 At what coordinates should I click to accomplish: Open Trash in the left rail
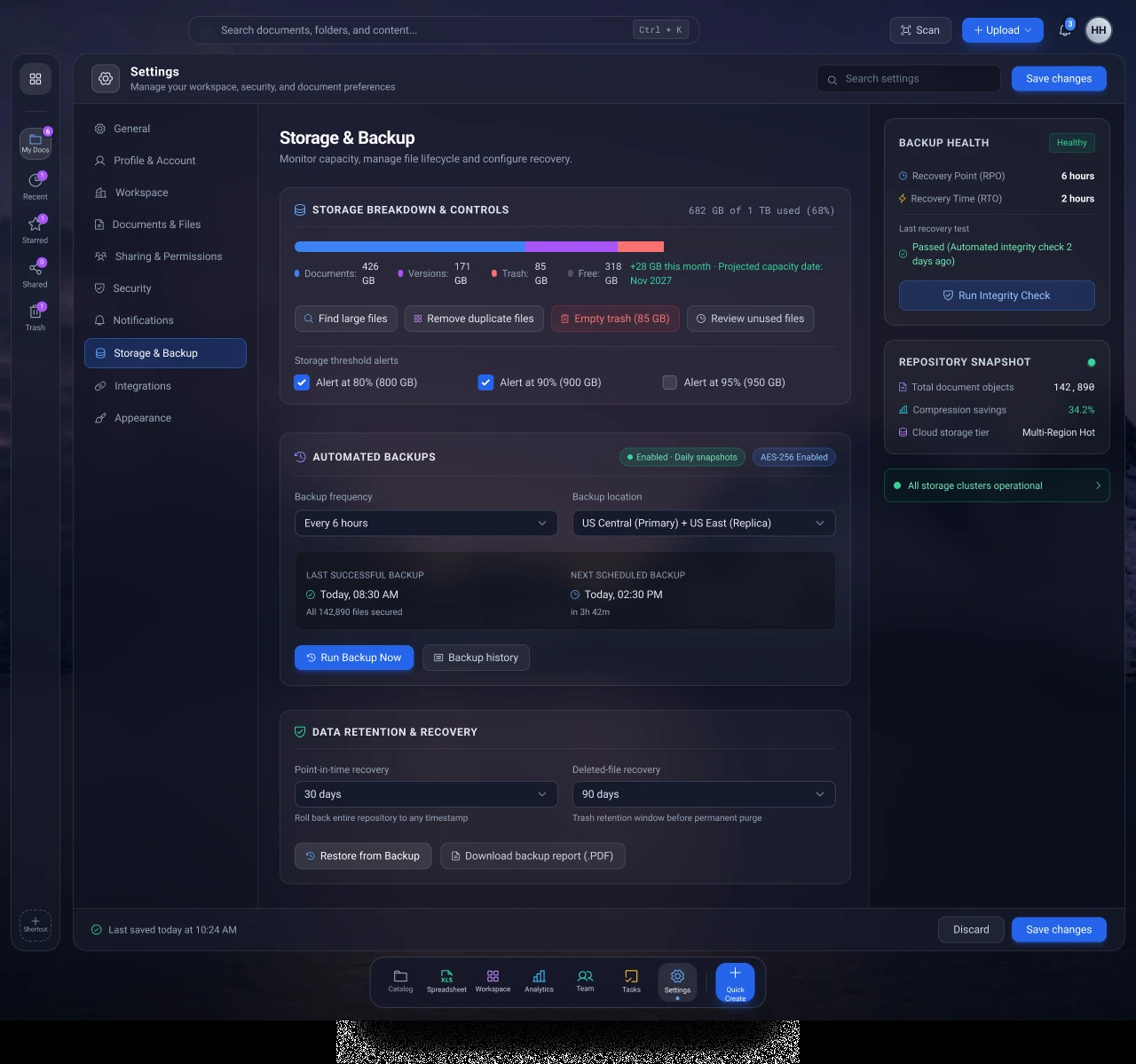pos(35,317)
